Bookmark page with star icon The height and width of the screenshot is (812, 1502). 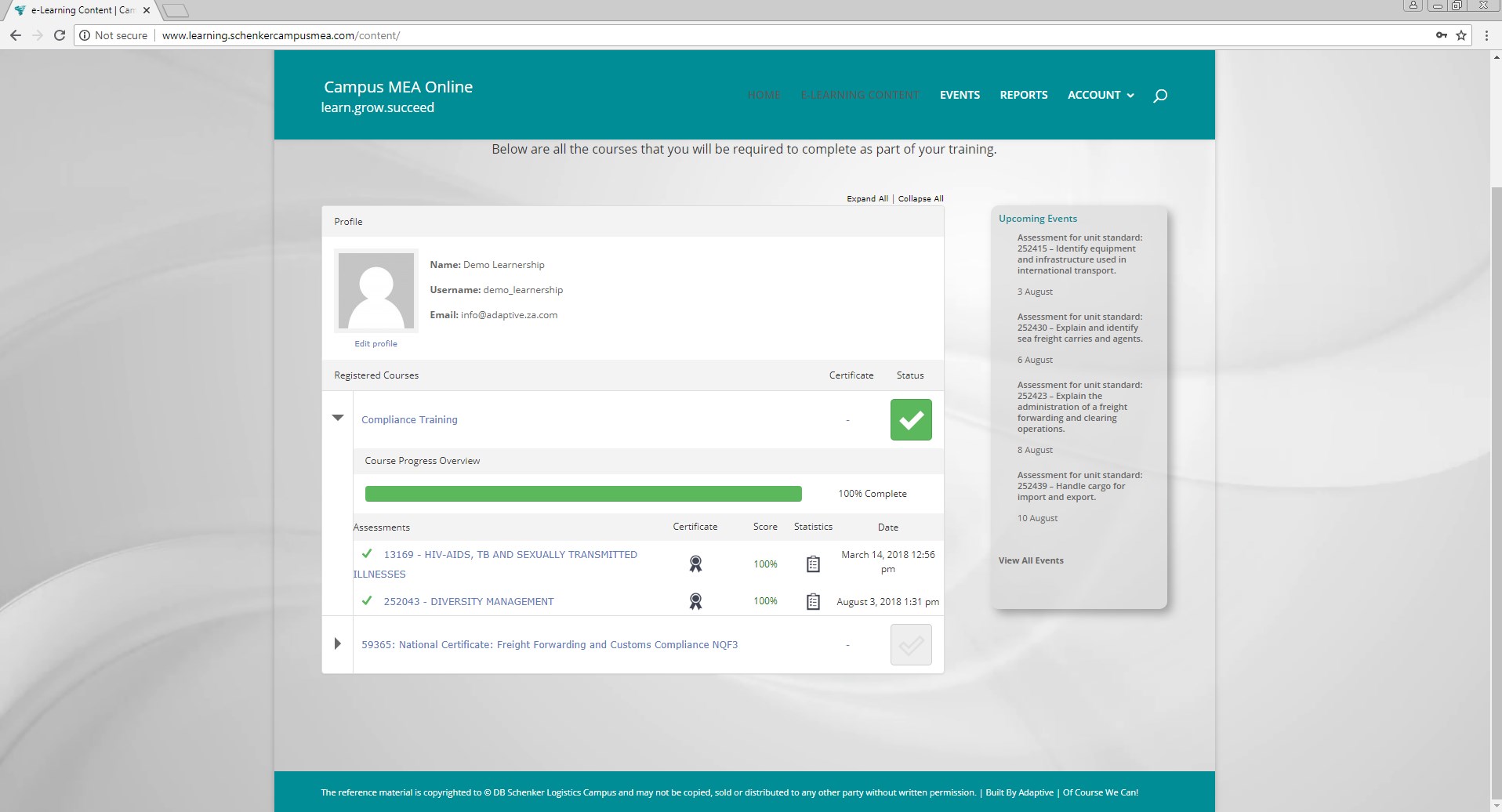coord(1461,35)
